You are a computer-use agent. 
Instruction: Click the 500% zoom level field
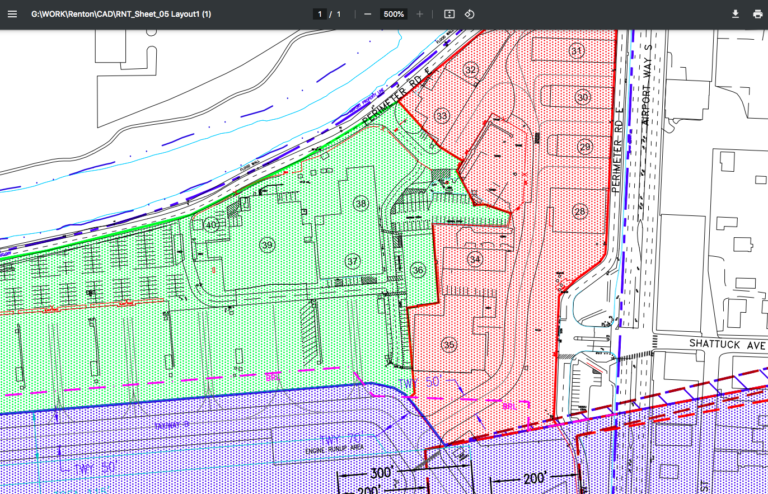394,14
